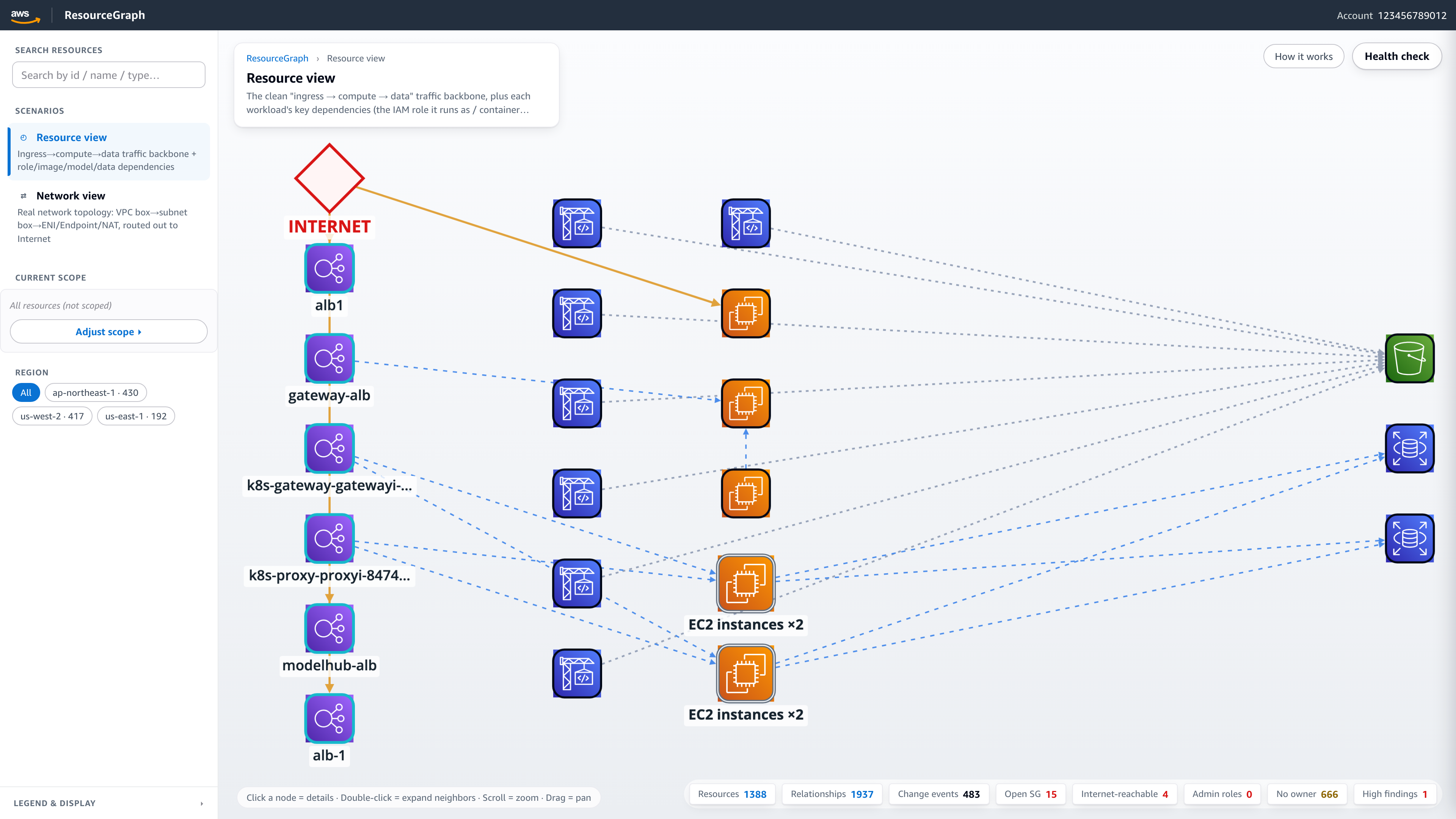Select the All region filter

(26, 392)
